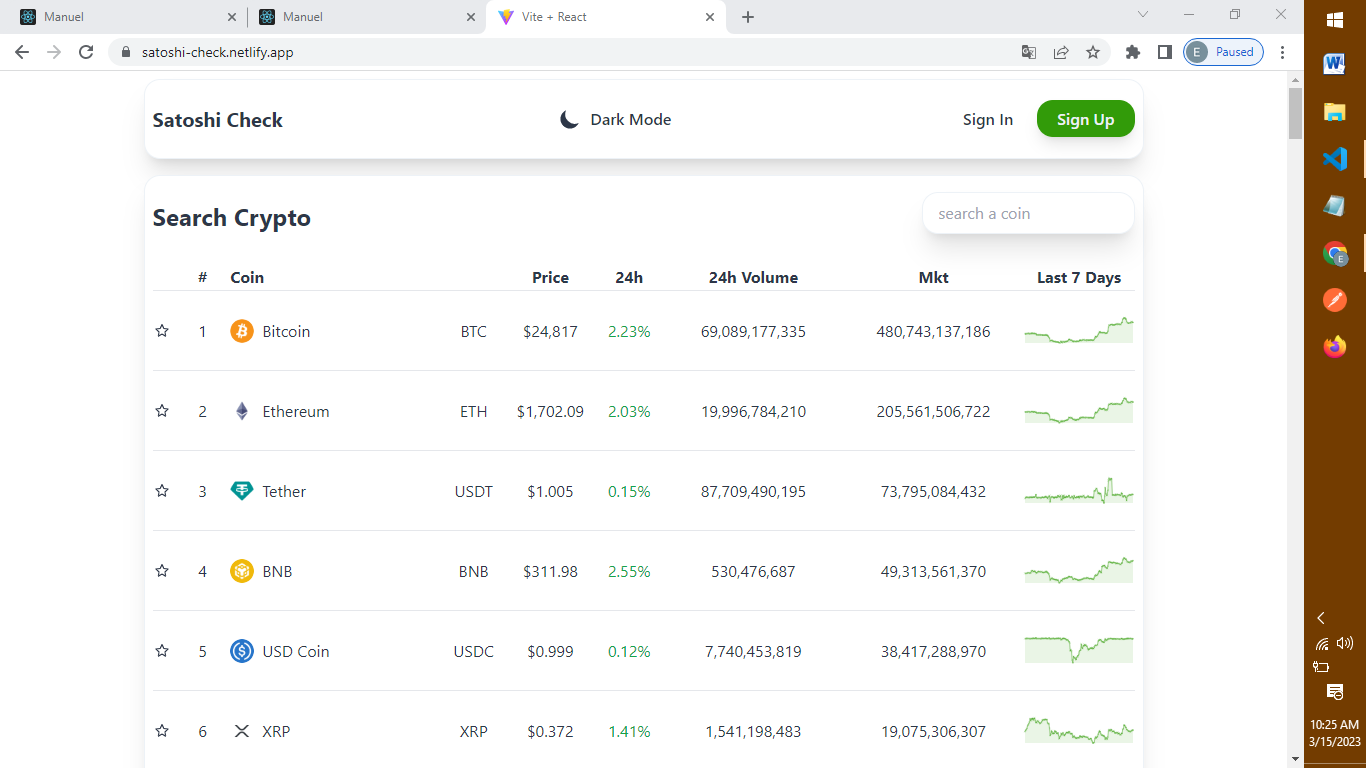The height and width of the screenshot is (768, 1366).
Task: Click the $24,817 price value
Action: pos(550,331)
